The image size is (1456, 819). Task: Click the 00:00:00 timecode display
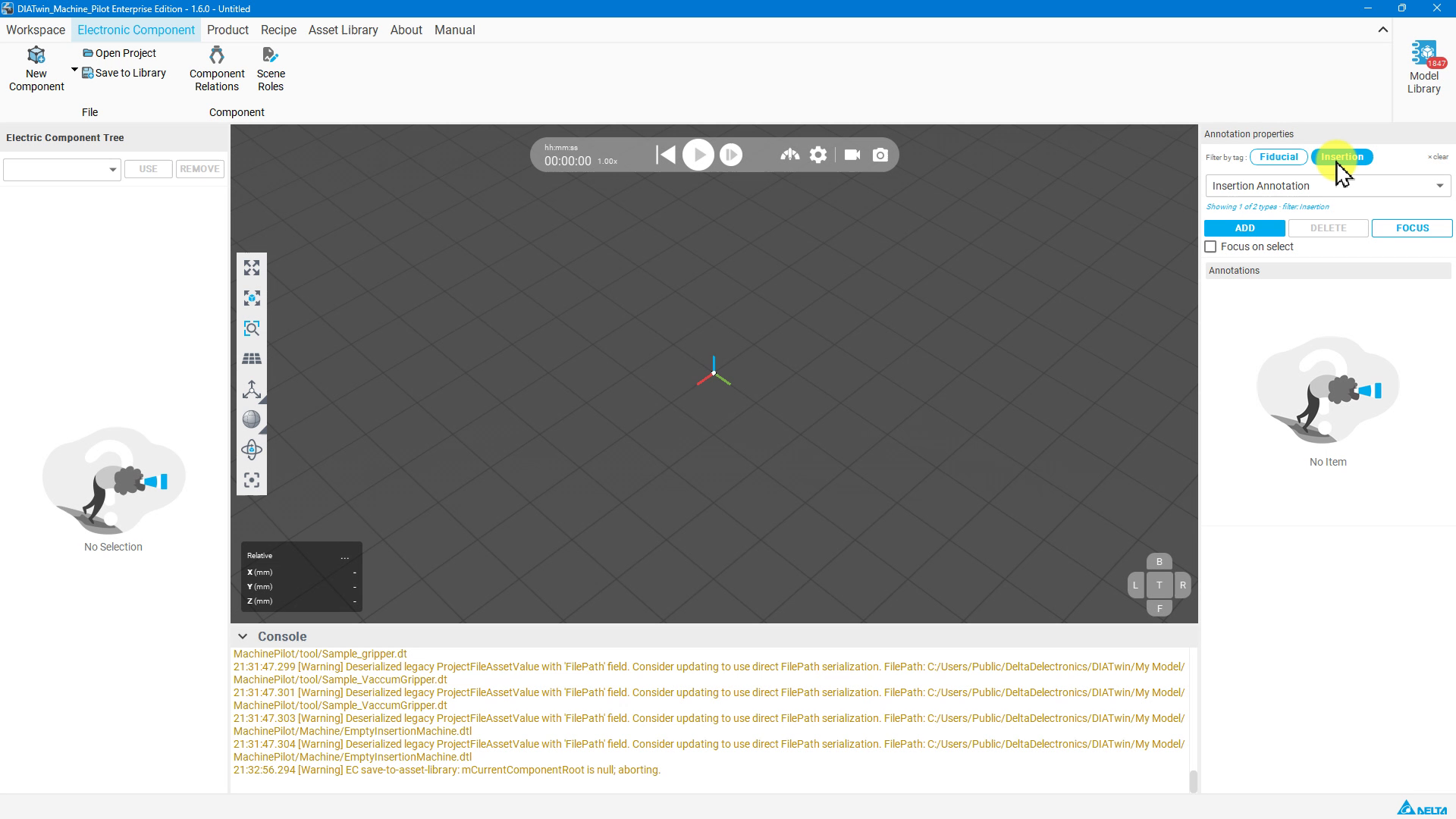click(x=567, y=162)
